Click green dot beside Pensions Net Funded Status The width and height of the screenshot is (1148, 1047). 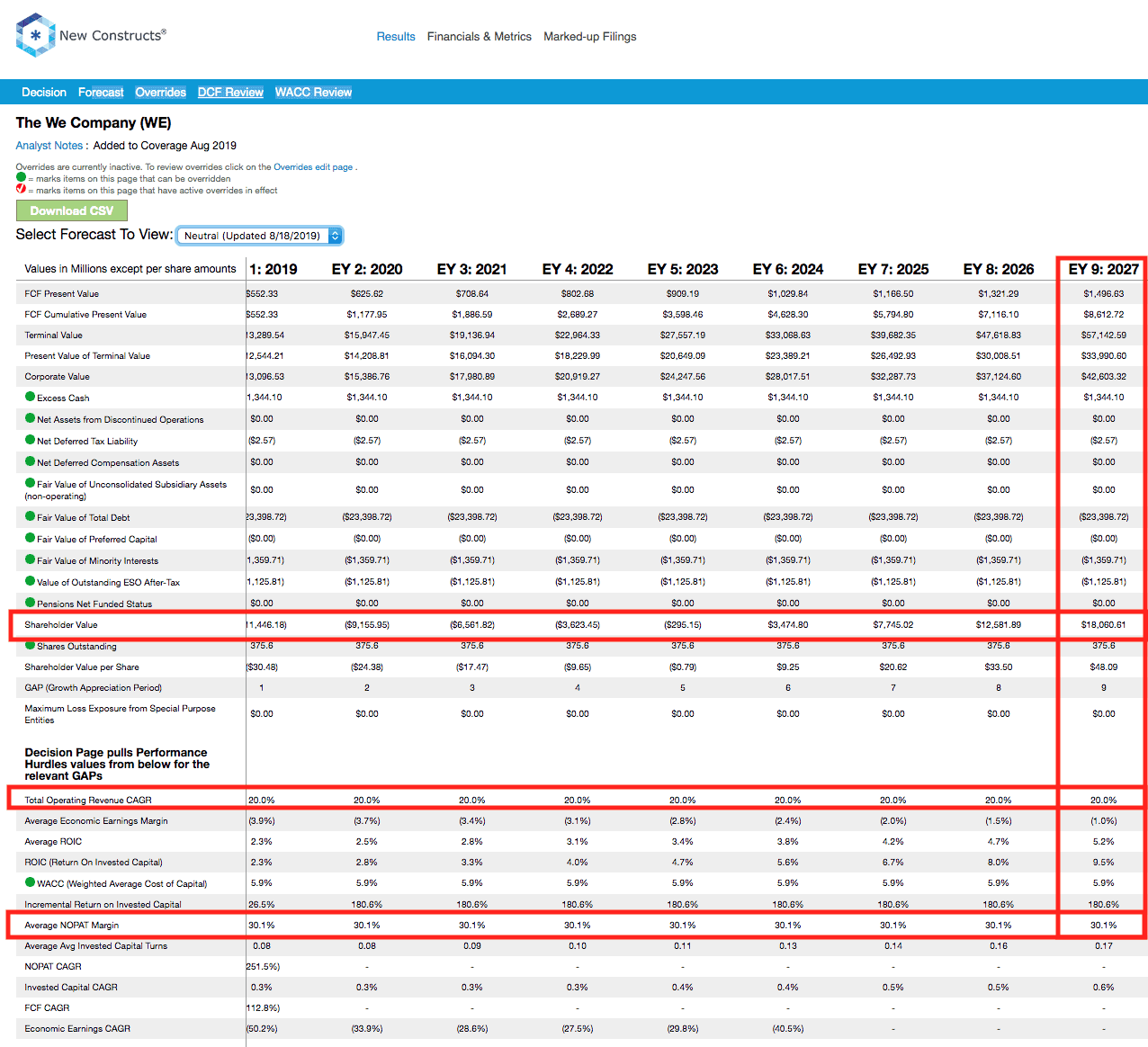click(x=31, y=603)
